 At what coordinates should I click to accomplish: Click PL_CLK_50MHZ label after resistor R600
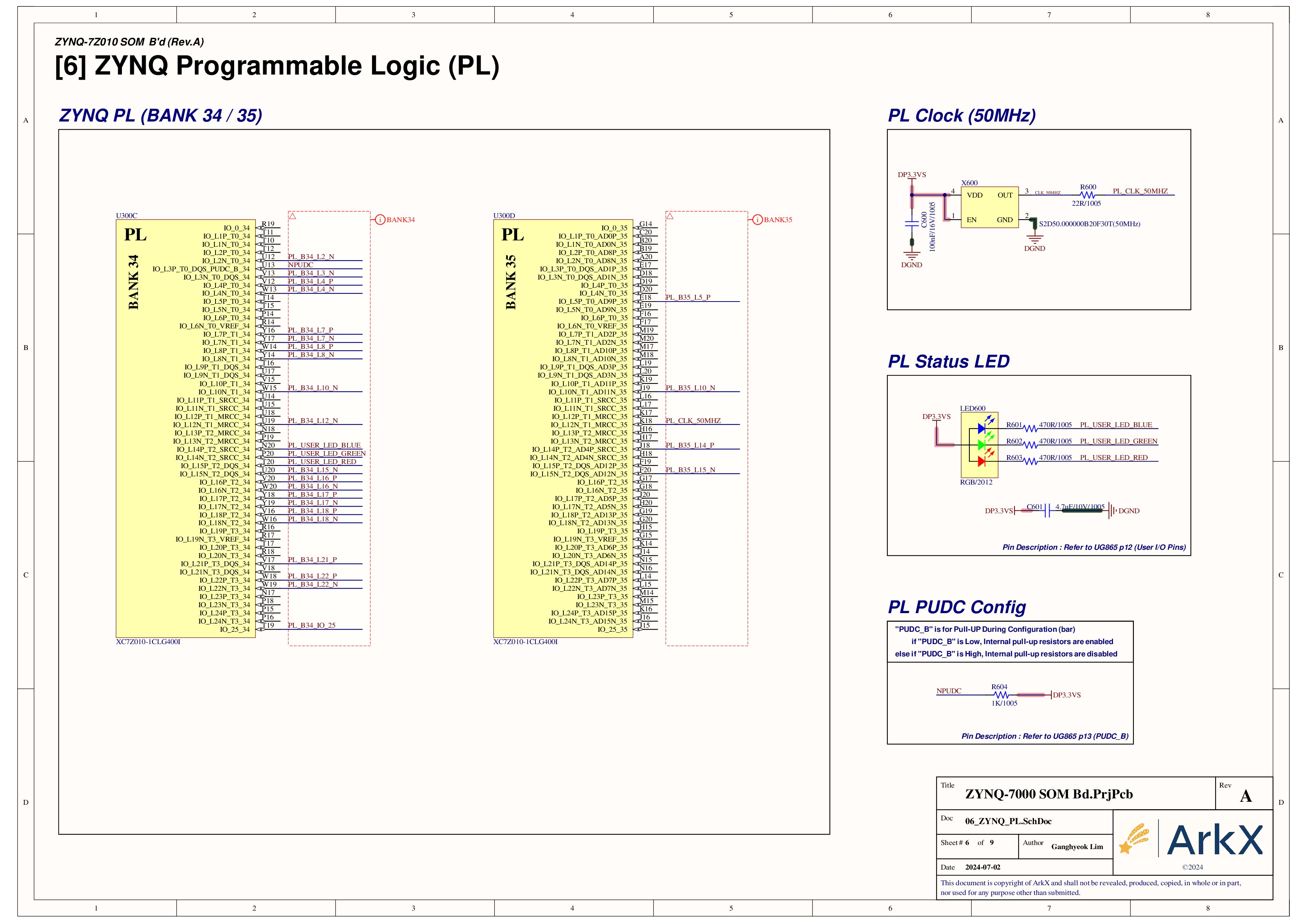coord(1140,191)
